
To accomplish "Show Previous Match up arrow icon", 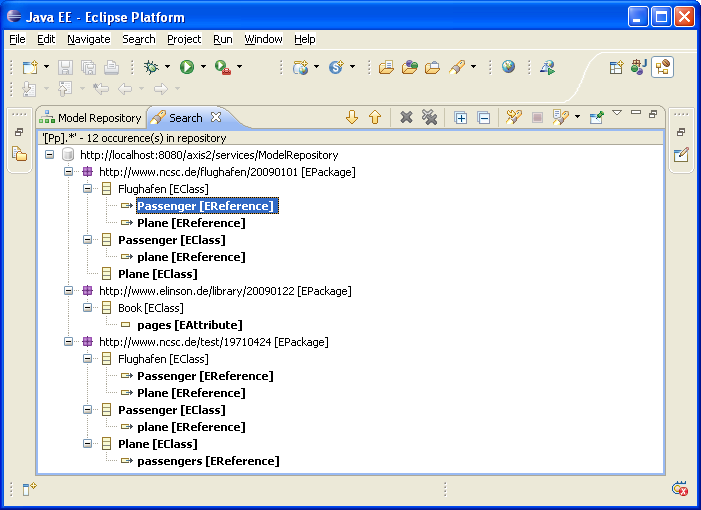I will click(375, 118).
